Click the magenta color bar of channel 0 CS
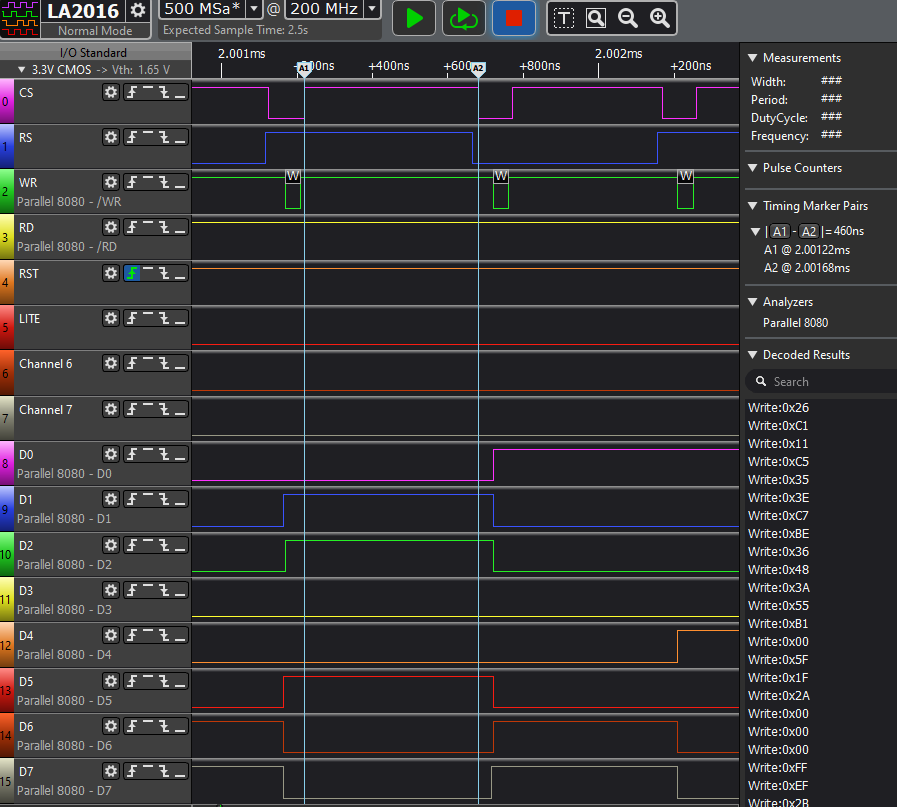The width and height of the screenshot is (897, 807). click(x=7, y=101)
